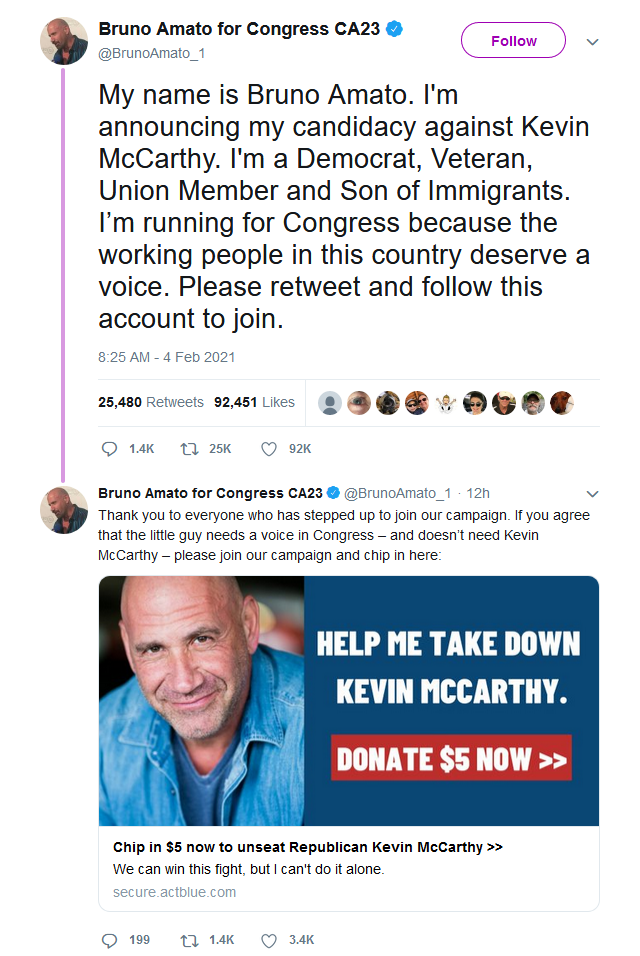The image size is (640, 956).
Task: Open the 25,480 Retweets list
Action: click(151, 402)
